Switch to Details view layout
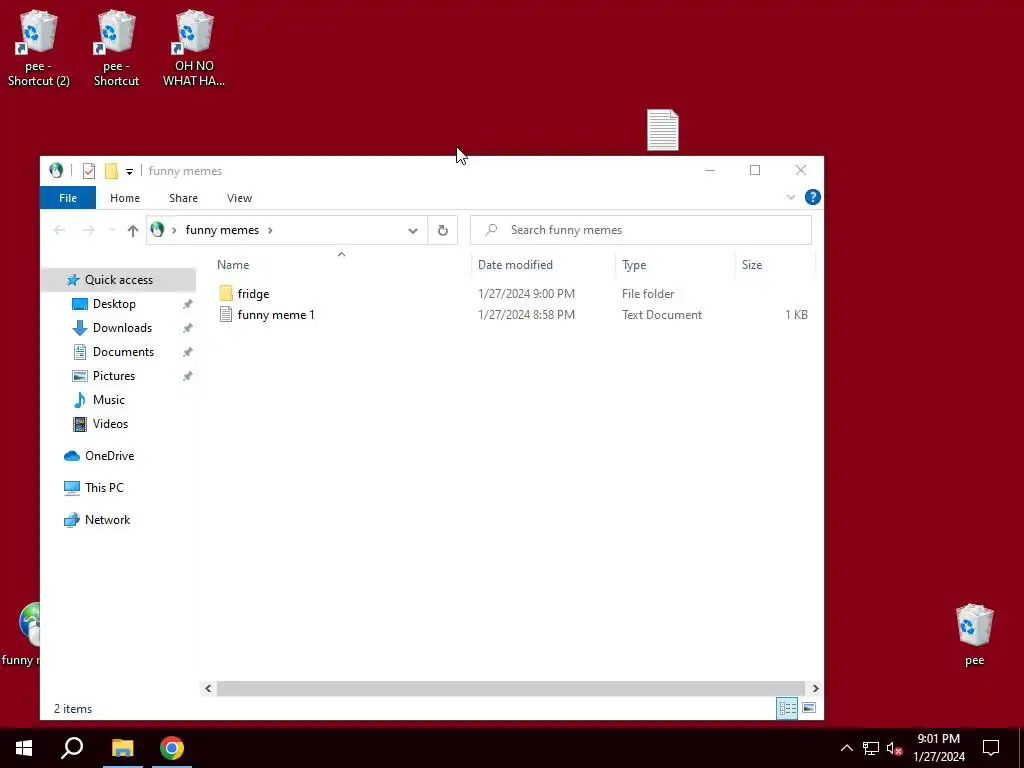 [x=787, y=708]
